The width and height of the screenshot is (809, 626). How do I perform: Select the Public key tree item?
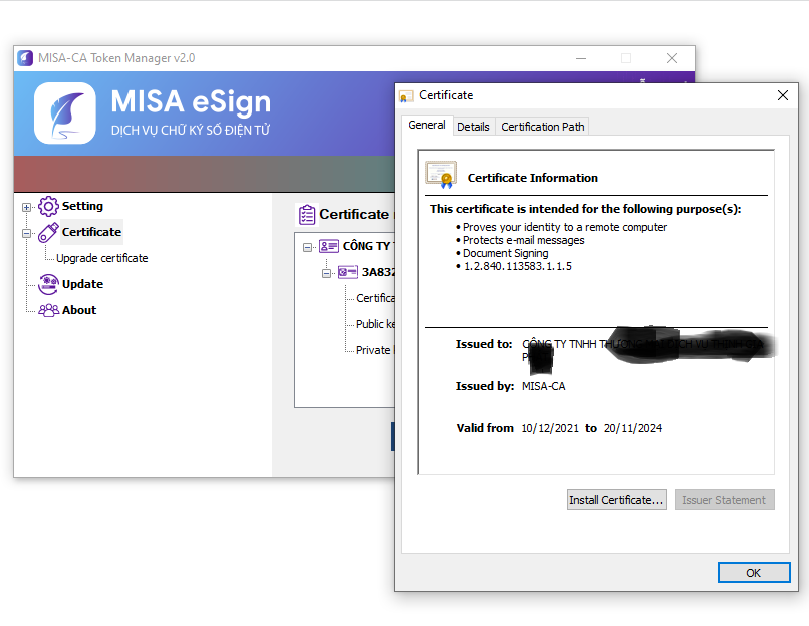pyautogui.click(x=375, y=324)
